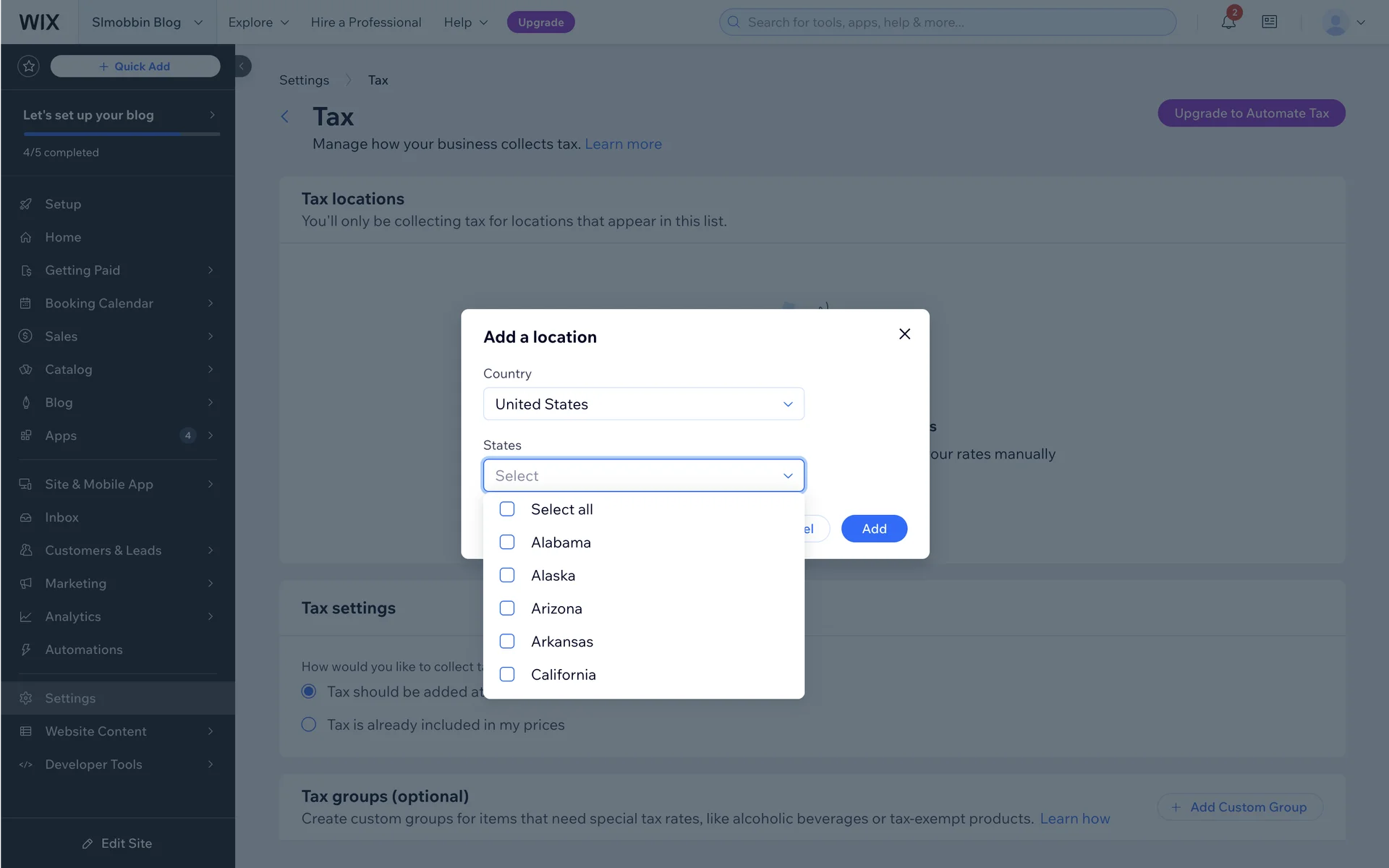Image resolution: width=1389 pixels, height=868 pixels.
Task: Open the States select dropdown
Action: pyautogui.click(x=643, y=476)
